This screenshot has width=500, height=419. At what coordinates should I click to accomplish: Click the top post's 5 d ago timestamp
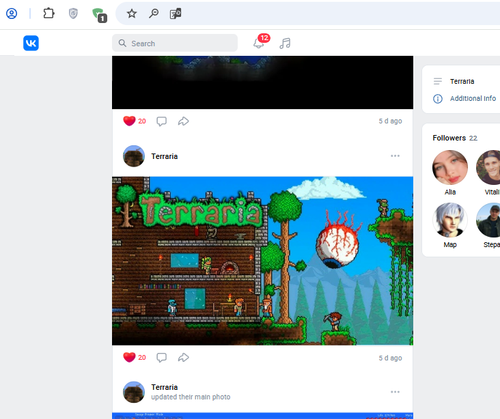(390, 121)
